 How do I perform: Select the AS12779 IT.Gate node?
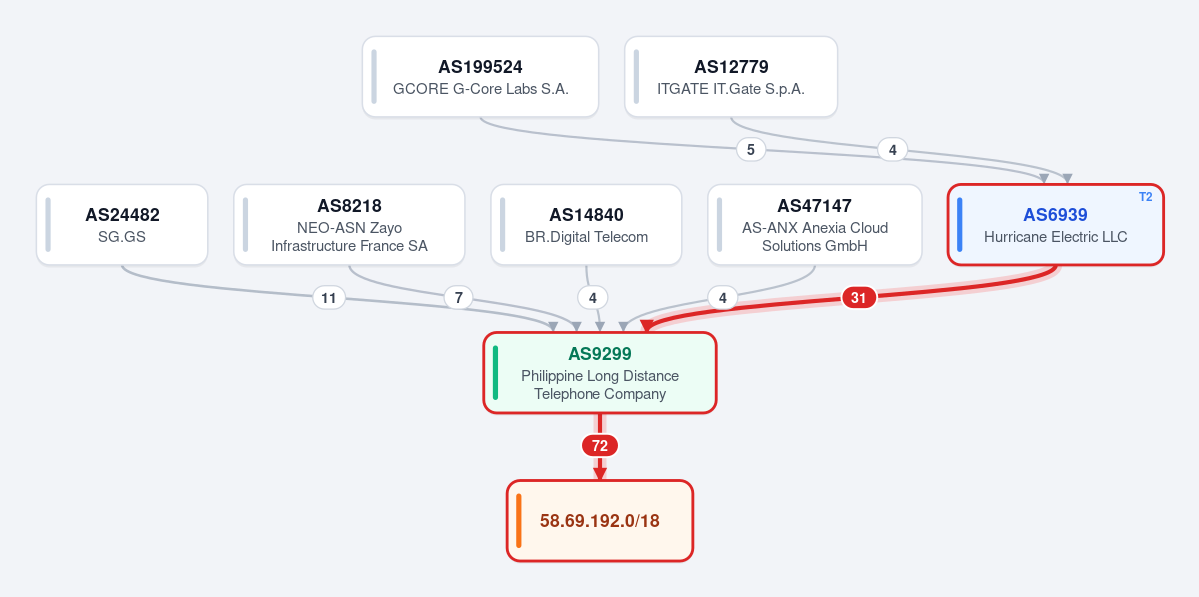pos(731,76)
